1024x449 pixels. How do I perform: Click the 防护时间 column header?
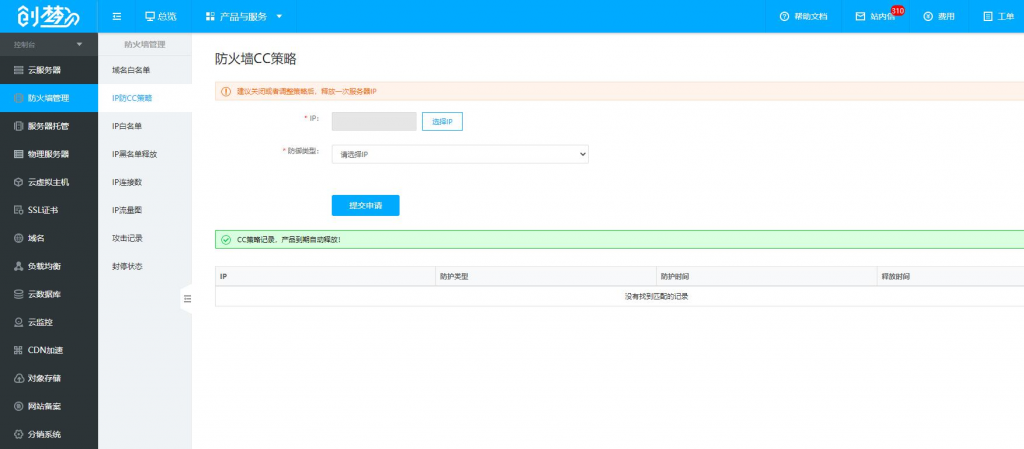(x=767, y=276)
